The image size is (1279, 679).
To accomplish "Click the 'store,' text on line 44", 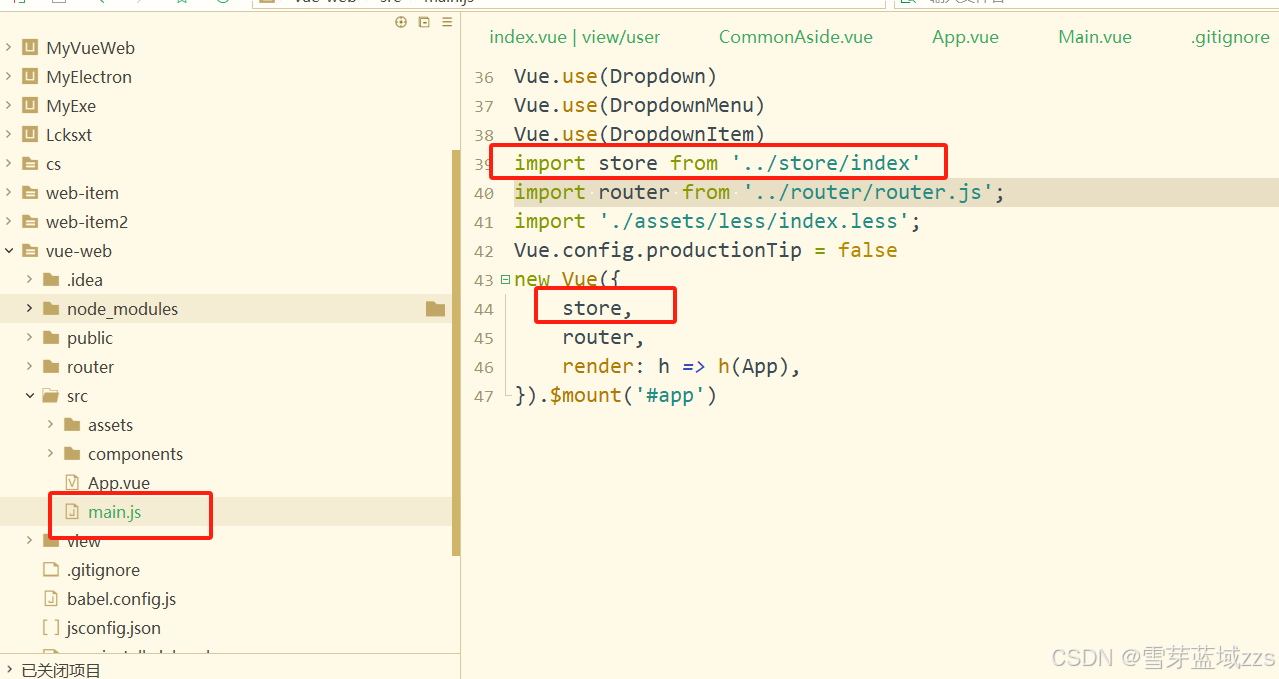I will 598,308.
